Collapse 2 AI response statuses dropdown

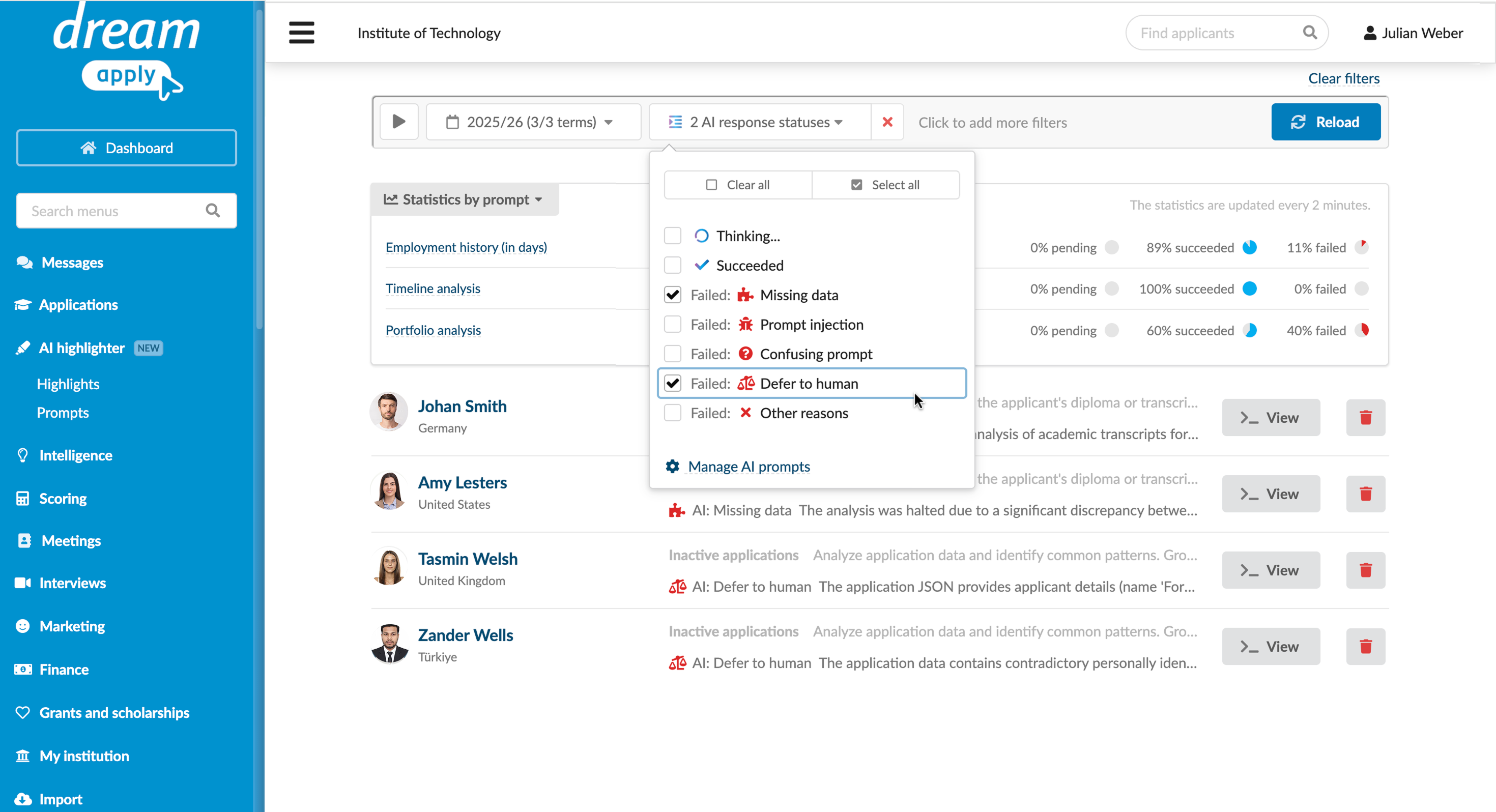[x=760, y=122]
